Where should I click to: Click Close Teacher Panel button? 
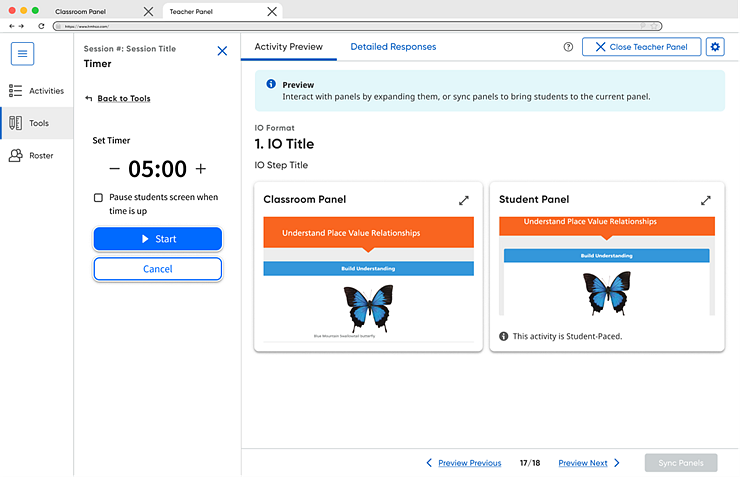[641, 47]
